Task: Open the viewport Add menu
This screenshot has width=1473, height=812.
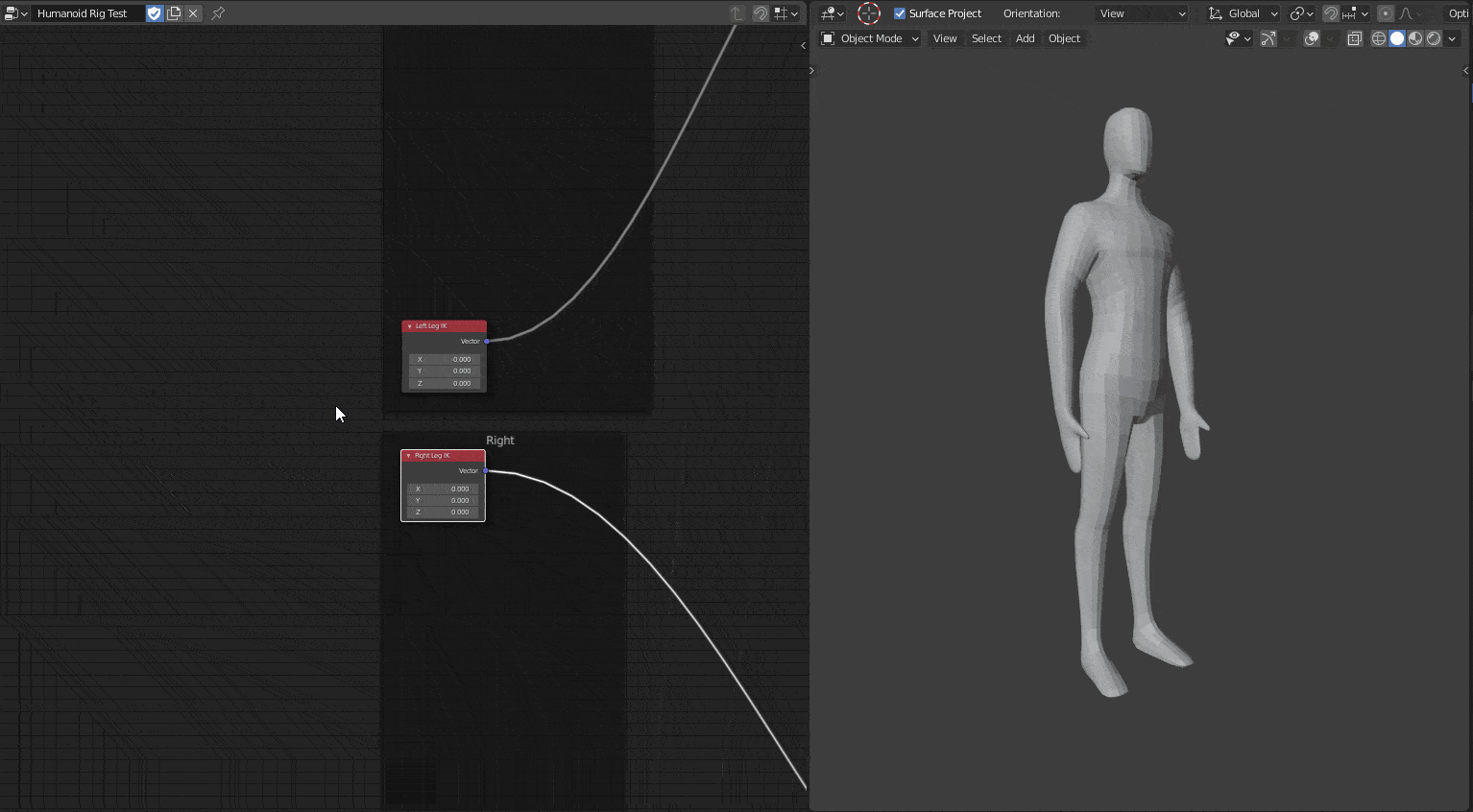Action: point(1025,38)
